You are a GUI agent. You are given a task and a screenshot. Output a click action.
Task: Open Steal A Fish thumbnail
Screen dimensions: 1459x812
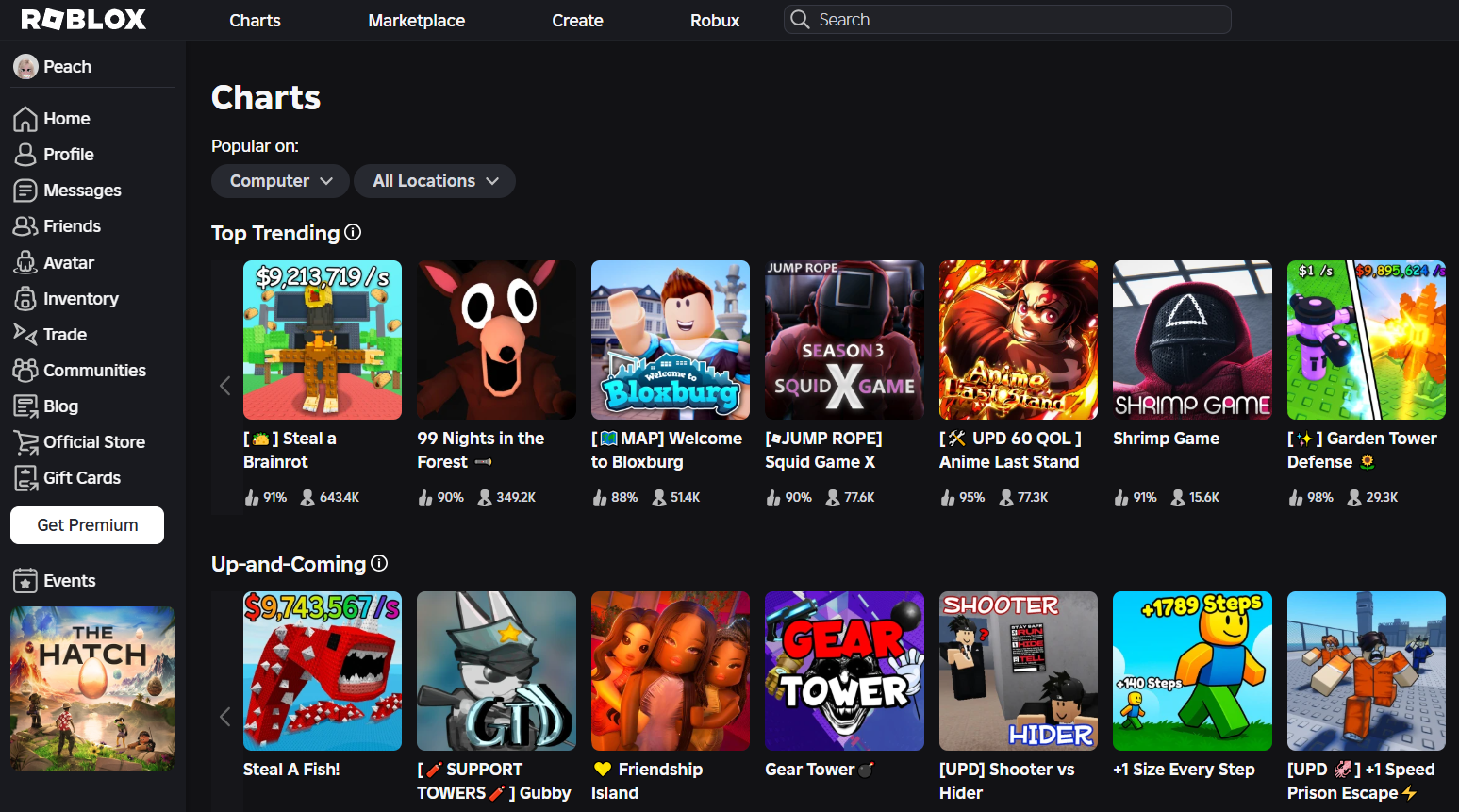tap(323, 671)
